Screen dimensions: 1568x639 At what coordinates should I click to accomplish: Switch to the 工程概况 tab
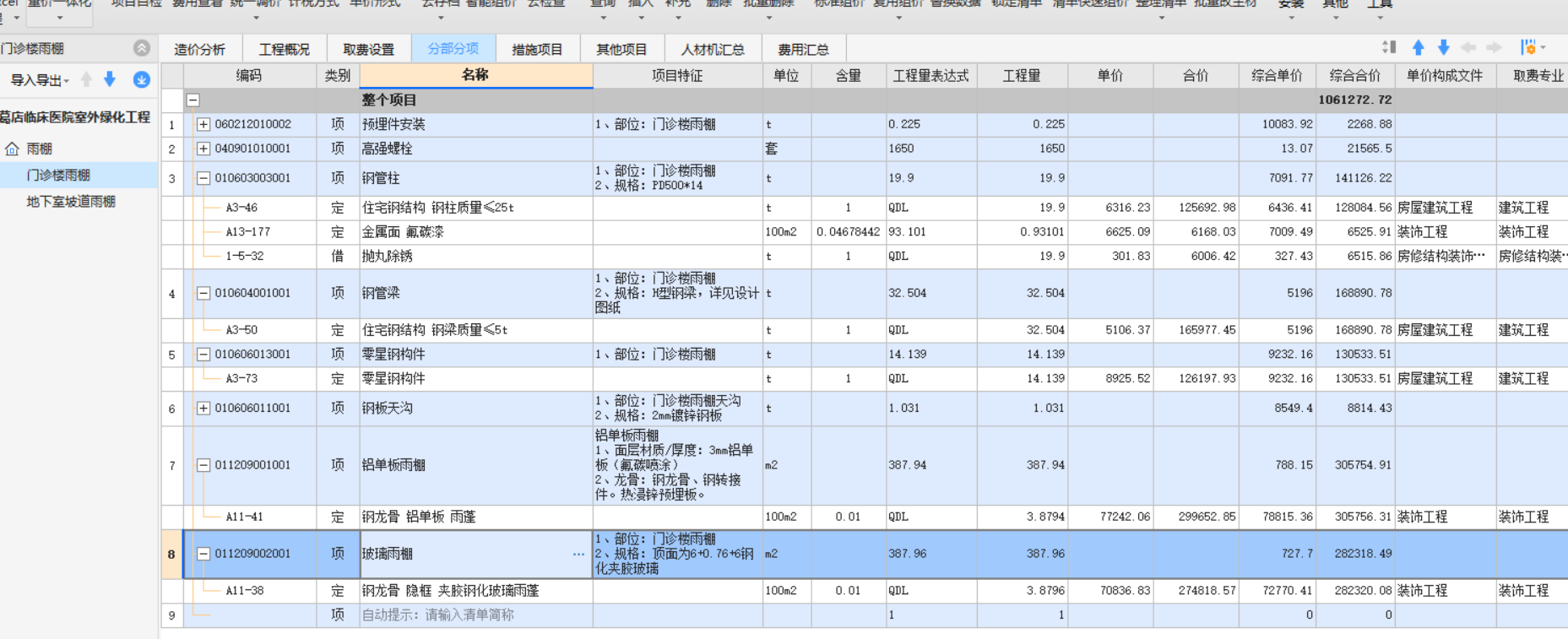285,49
